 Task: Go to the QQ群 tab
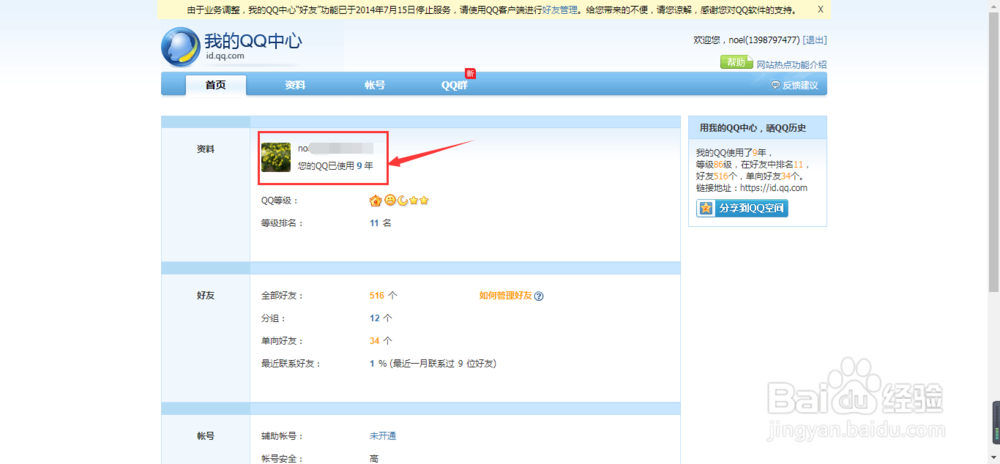454,85
